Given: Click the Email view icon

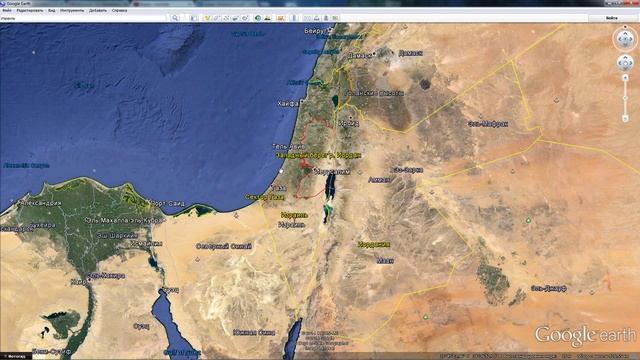Looking at the screenshot, I should [x=307, y=18].
